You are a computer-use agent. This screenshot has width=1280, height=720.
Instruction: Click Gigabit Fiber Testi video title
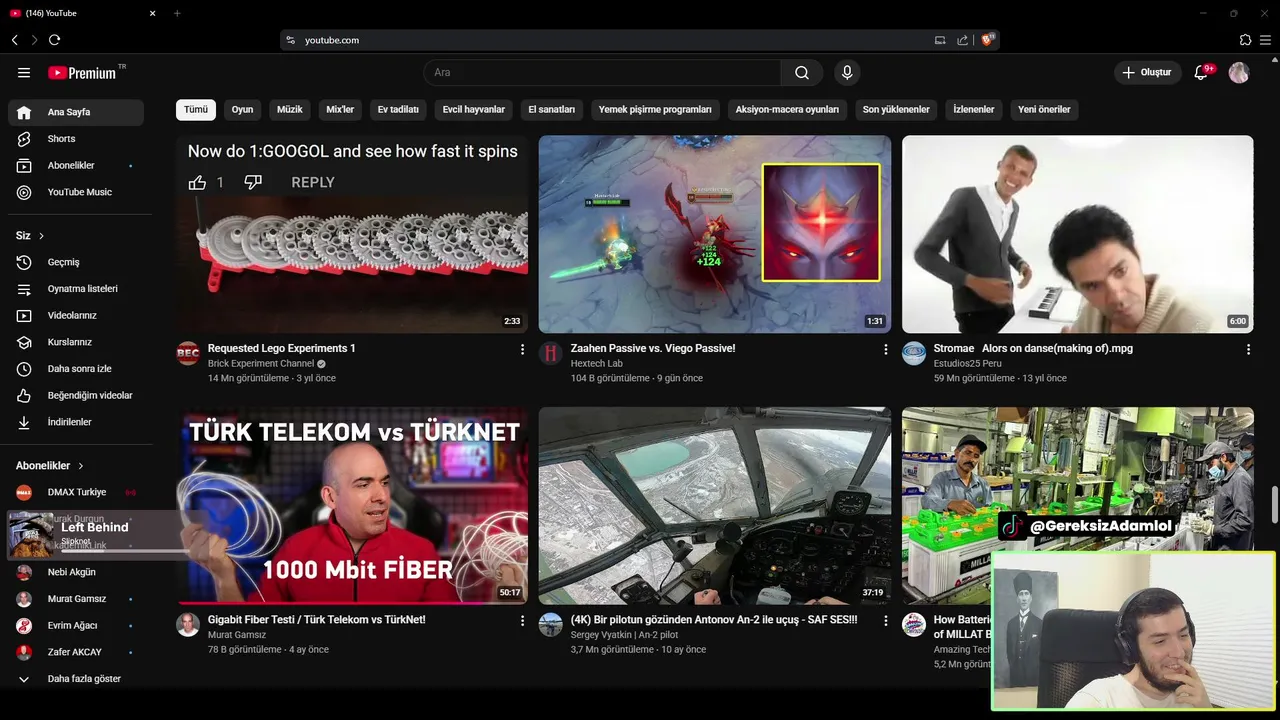click(x=317, y=620)
